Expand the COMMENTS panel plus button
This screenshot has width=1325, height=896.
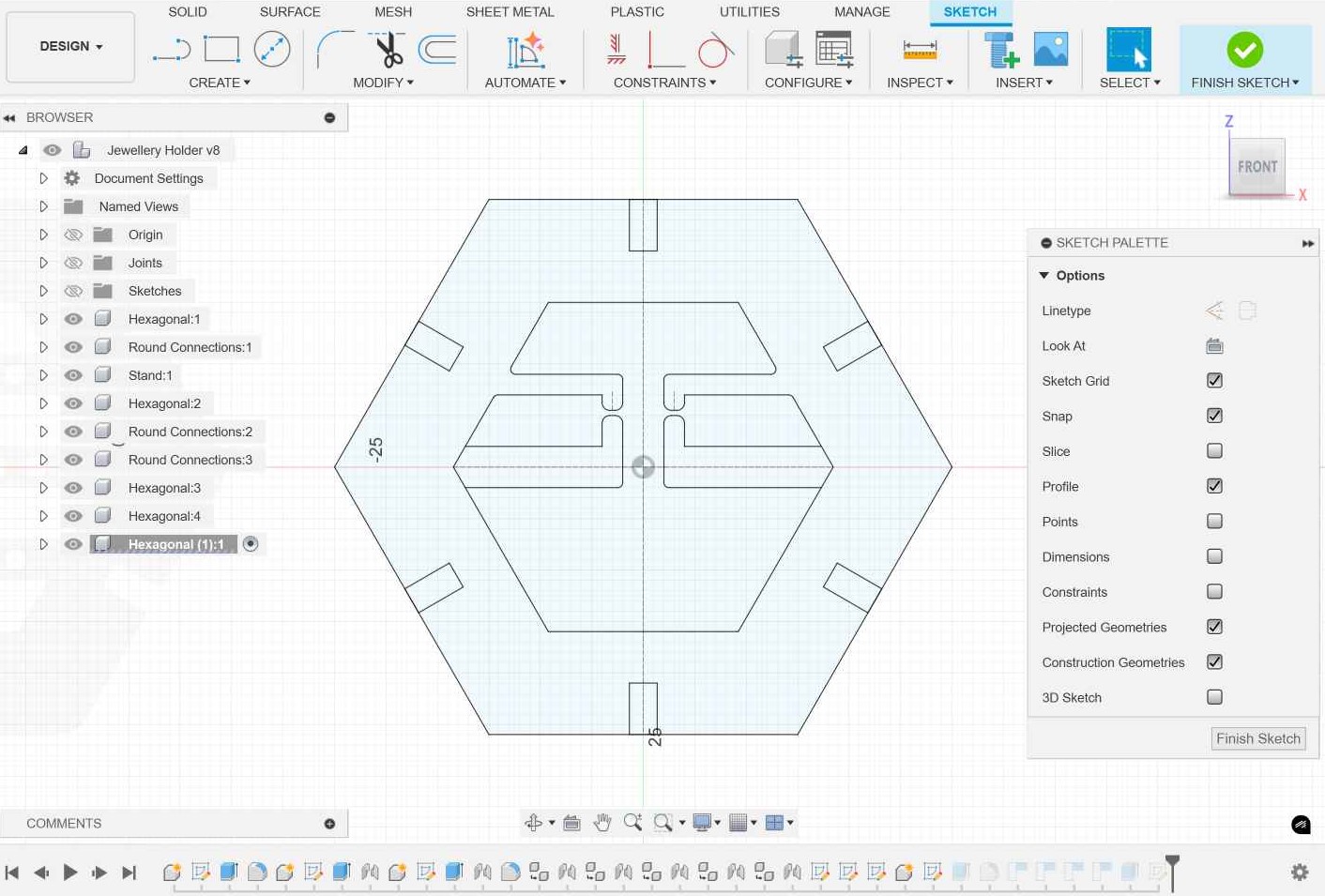(x=329, y=824)
